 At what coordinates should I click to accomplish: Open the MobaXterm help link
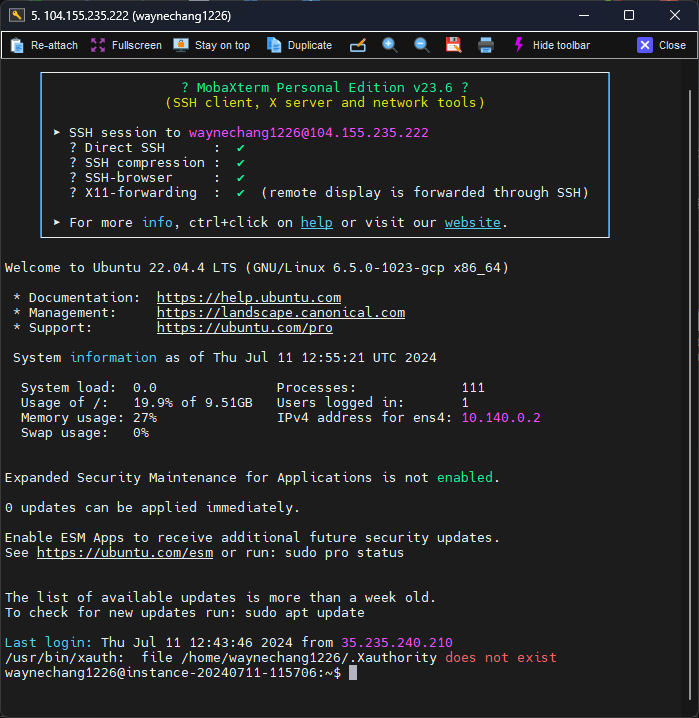tap(317, 223)
